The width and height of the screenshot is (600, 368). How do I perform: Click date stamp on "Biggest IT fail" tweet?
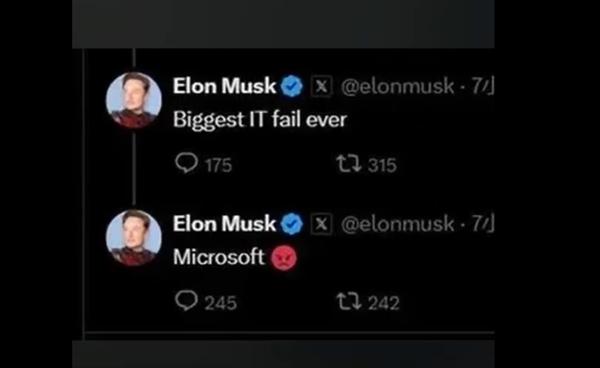(x=482, y=86)
